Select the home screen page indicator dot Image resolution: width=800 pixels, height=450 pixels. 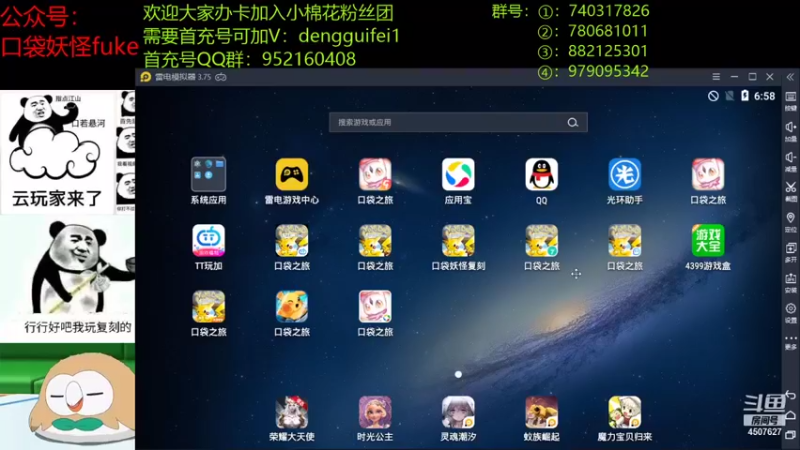(x=458, y=374)
